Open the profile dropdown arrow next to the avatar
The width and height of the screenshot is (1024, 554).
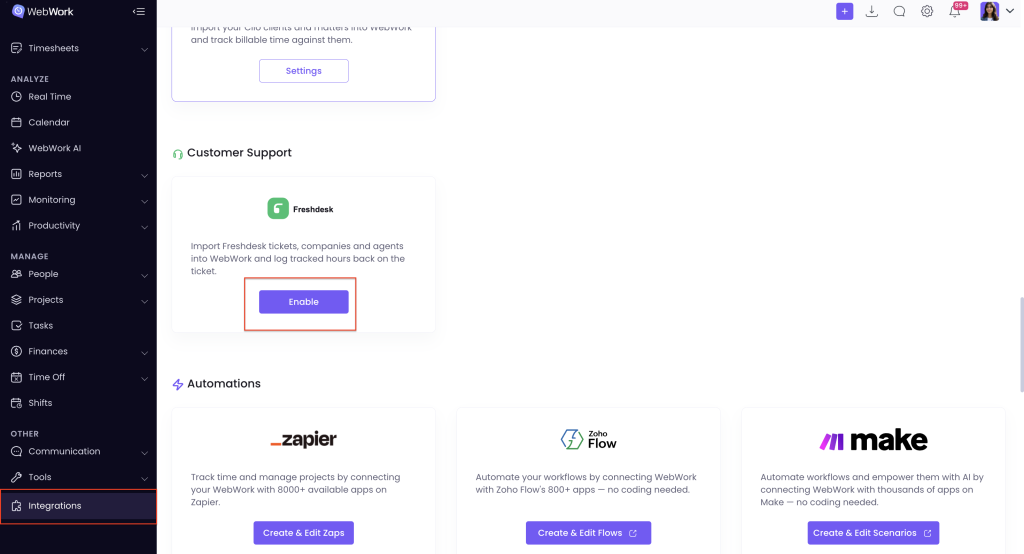(x=1010, y=11)
